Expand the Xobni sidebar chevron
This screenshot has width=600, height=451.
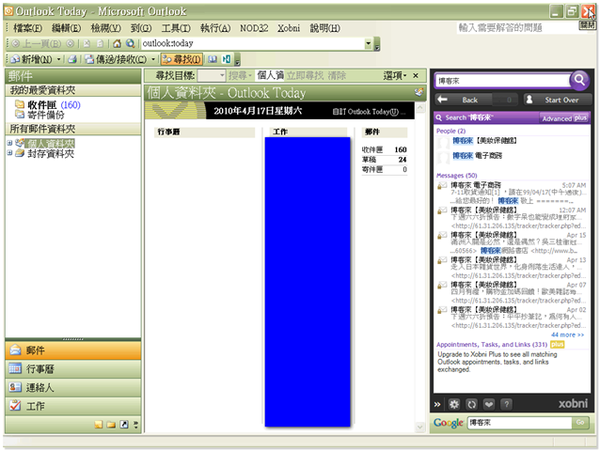tap(437, 404)
